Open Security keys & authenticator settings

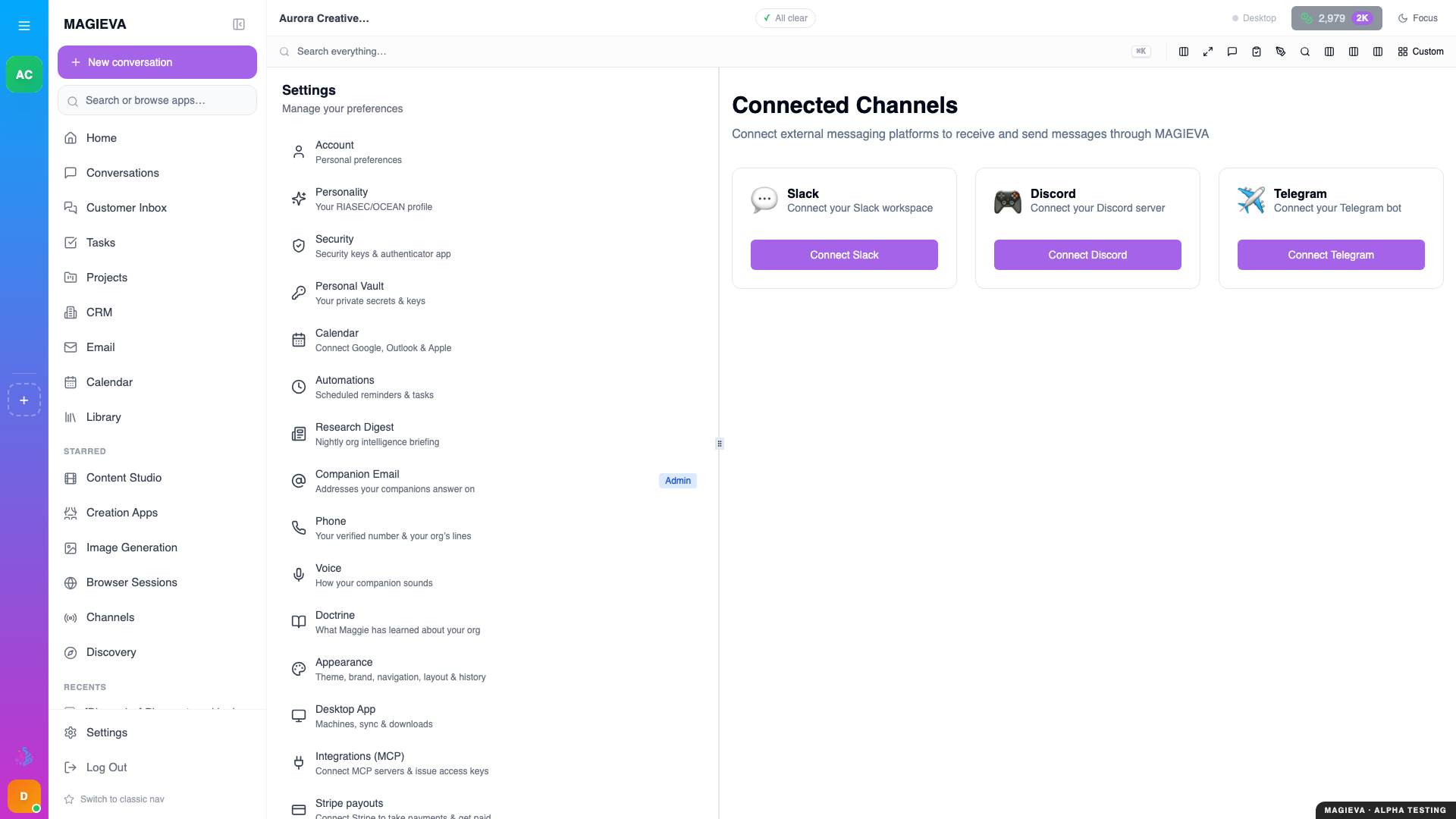point(493,246)
